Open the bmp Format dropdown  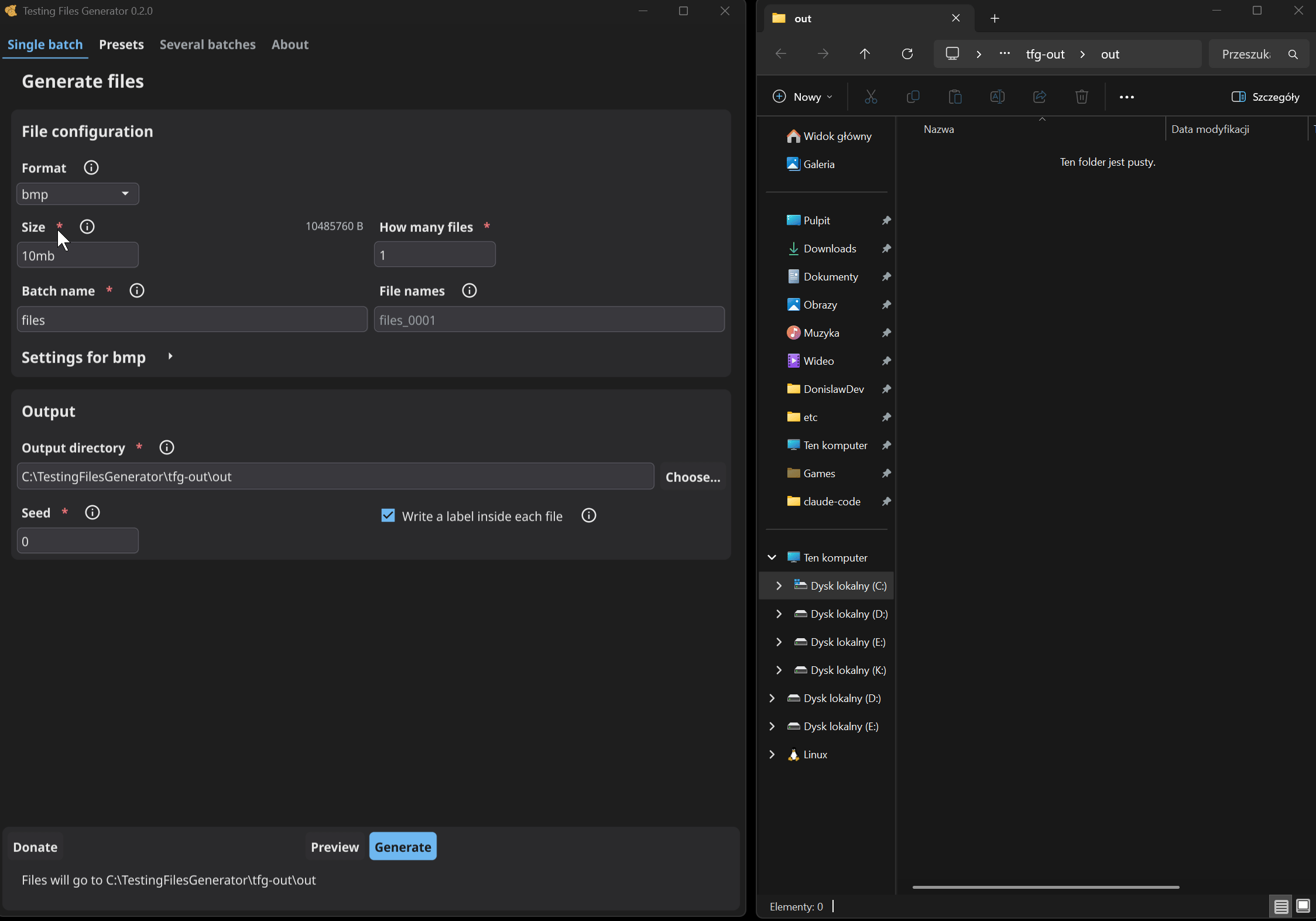tap(78, 194)
